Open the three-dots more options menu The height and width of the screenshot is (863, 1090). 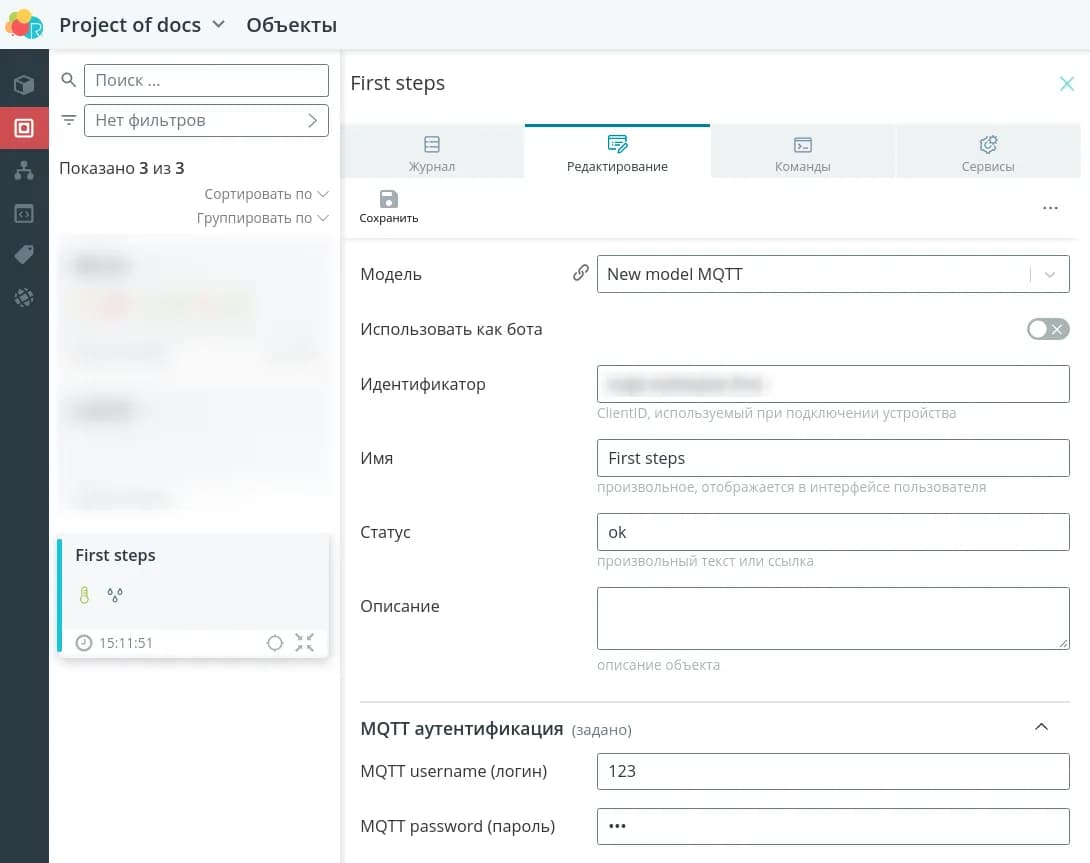point(1050,208)
